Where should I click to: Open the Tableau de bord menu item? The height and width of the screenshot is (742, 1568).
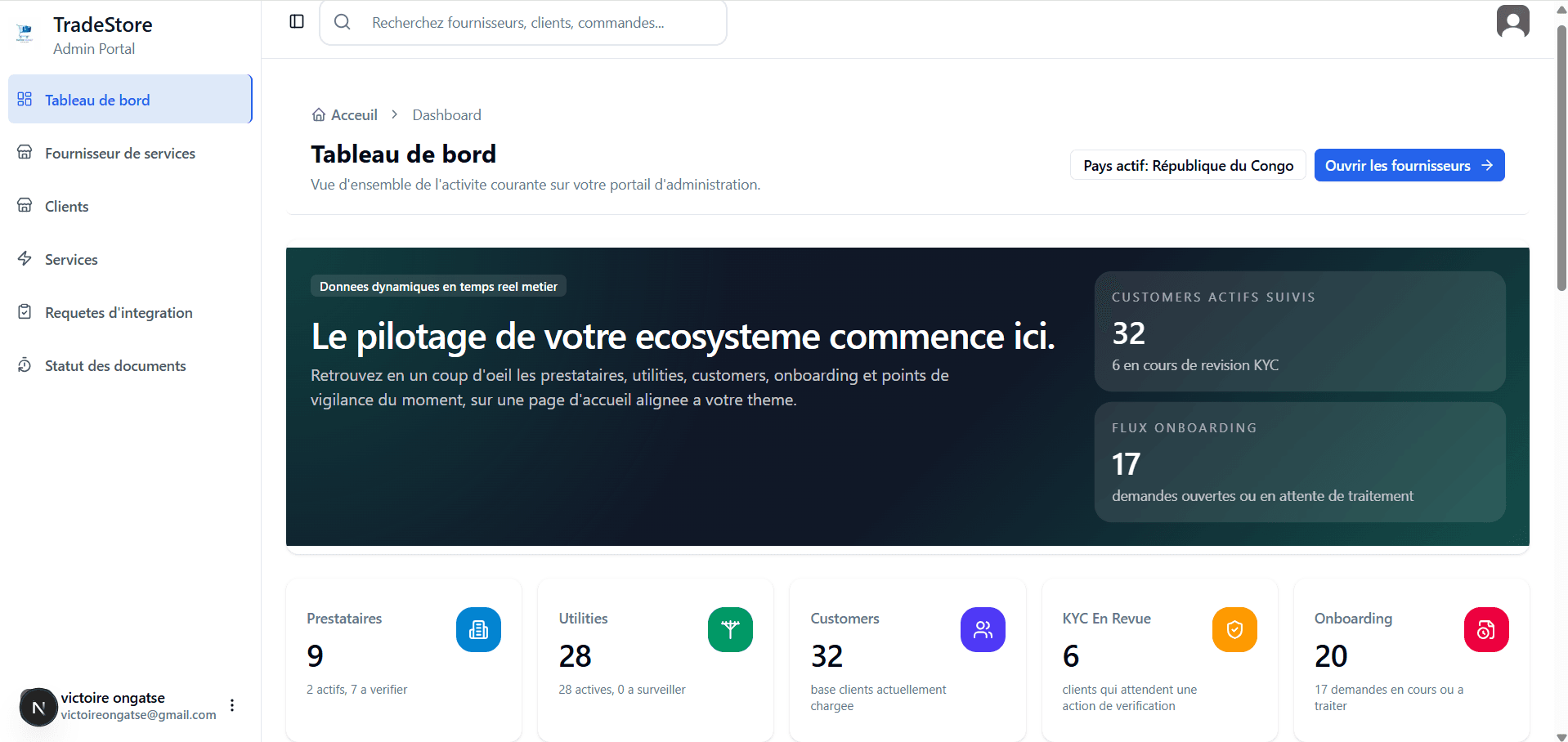click(x=130, y=99)
